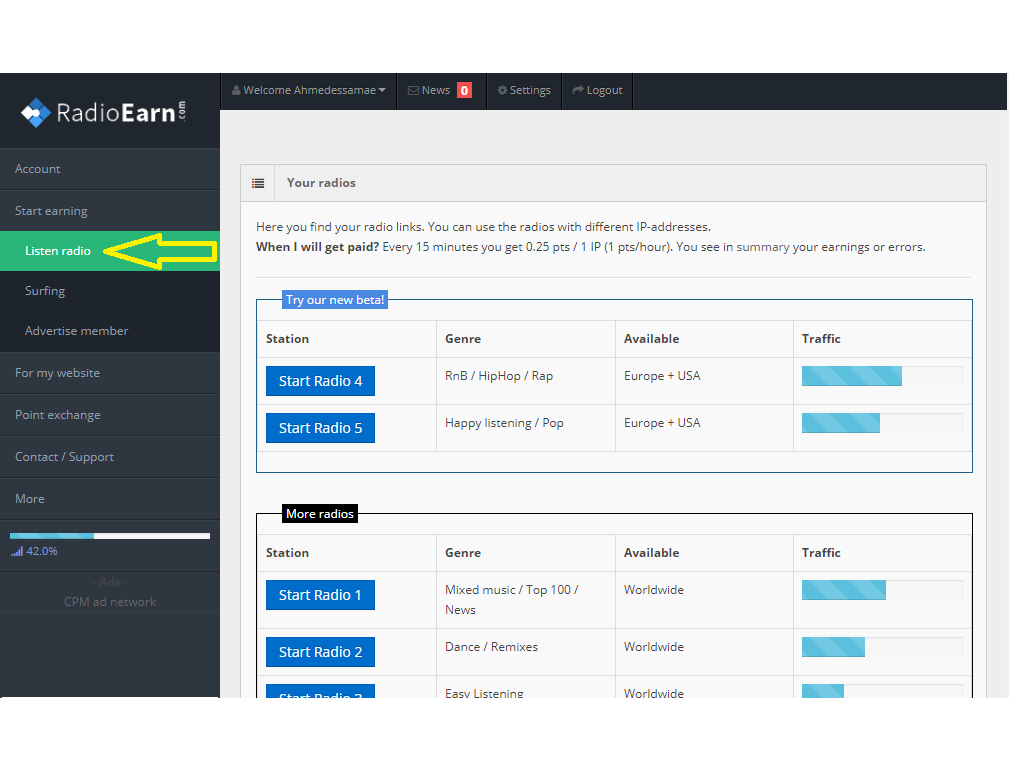Click the When I will get paid? text

pos(317,248)
